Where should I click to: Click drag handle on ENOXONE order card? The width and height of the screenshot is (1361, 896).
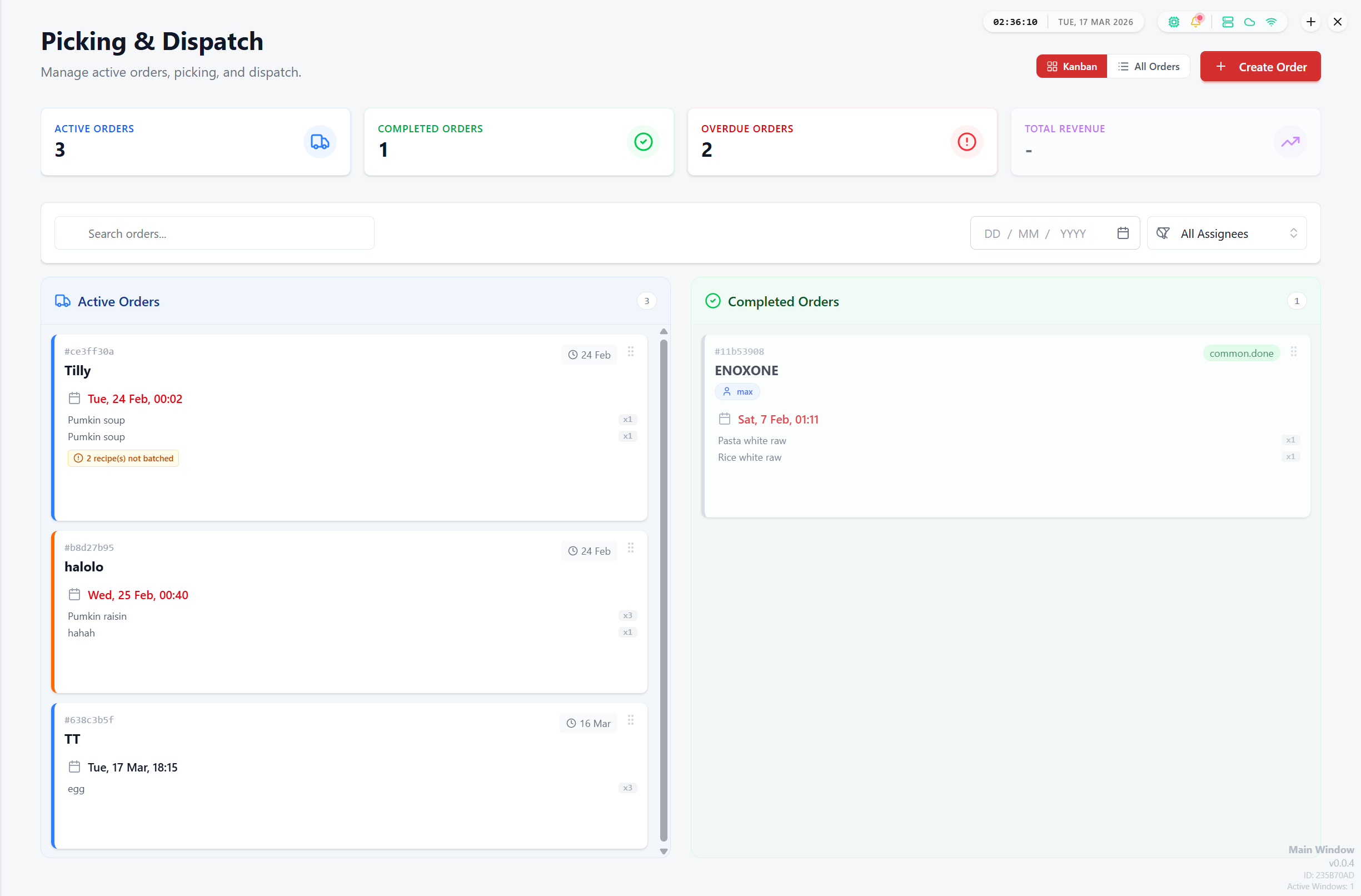tap(1293, 351)
